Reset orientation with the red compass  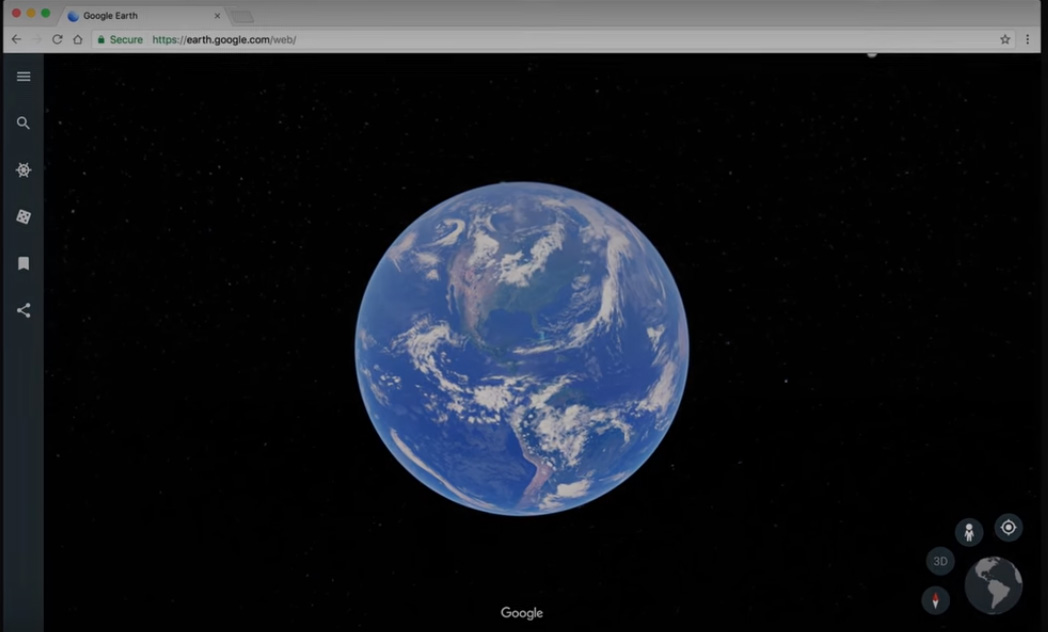click(935, 600)
